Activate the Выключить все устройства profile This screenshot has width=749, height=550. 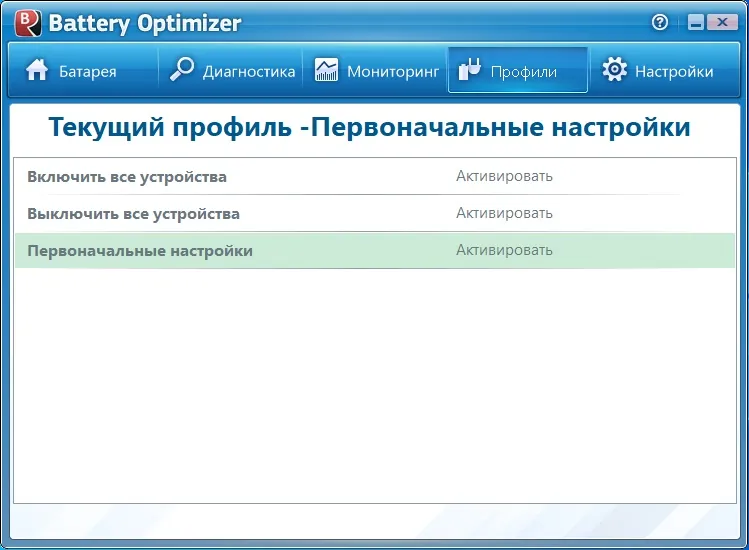tap(504, 213)
